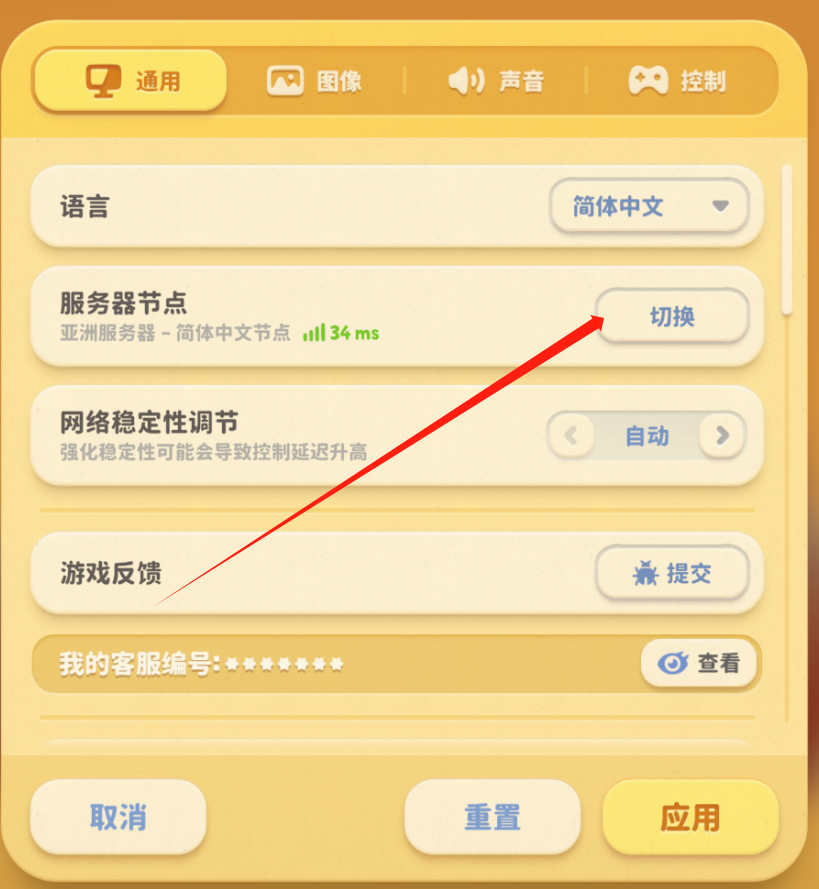
Task: Click the bug icon on 提交 button
Action: tap(646, 573)
